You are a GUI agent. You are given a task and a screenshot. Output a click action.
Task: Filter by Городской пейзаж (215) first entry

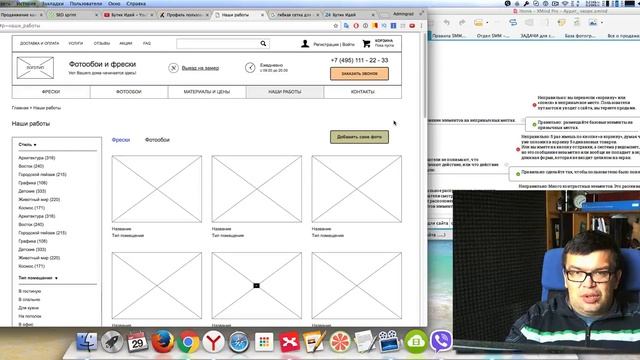point(42,174)
